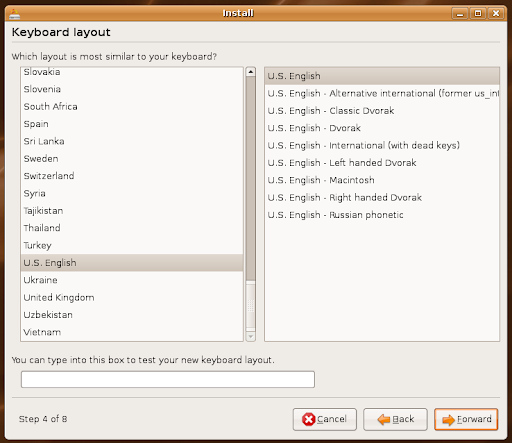Image resolution: width=512 pixels, height=443 pixels.
Task: Click scrollbar down arrow in country list
Action: [251, 336]
